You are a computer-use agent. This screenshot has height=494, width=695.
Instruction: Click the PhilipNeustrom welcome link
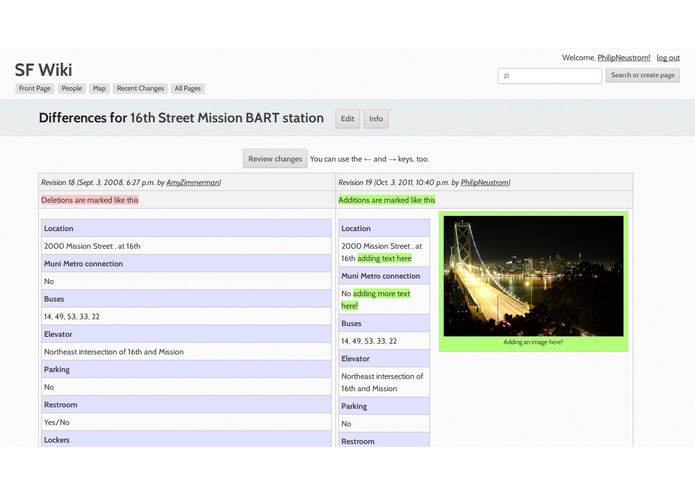coord(624,58)
